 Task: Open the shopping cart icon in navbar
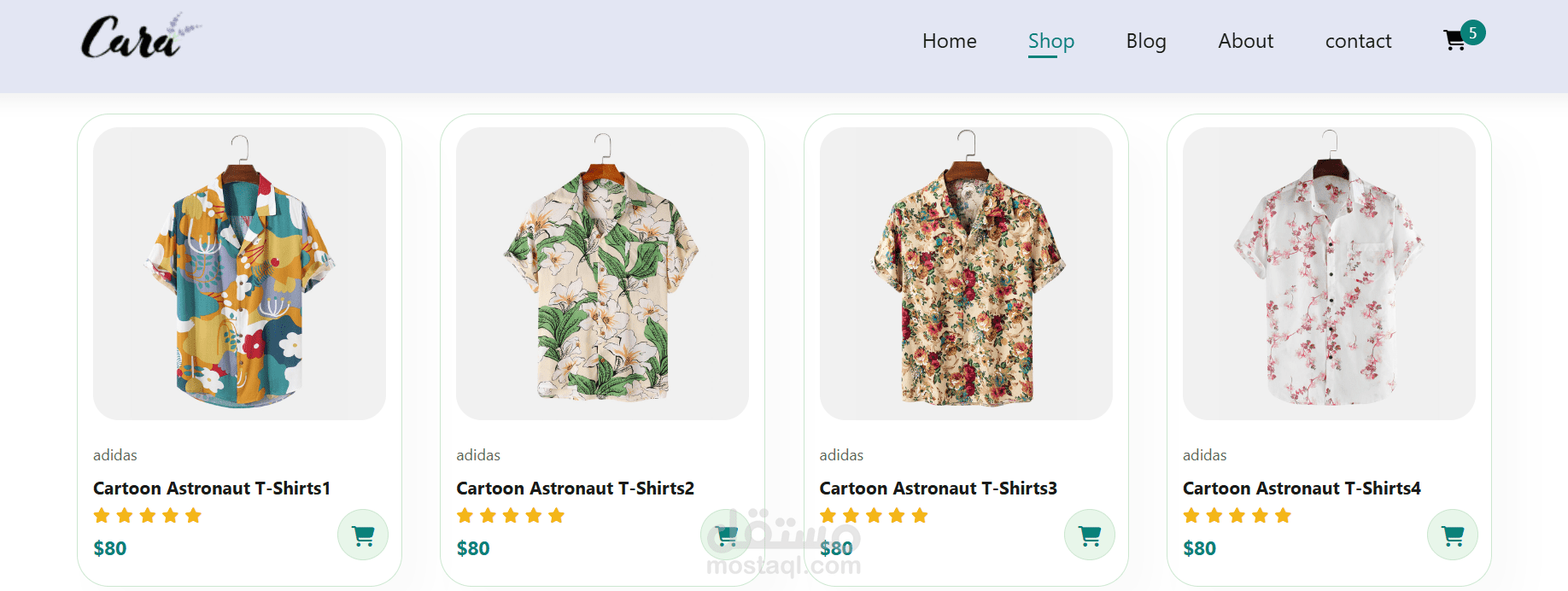(1454, 40)
